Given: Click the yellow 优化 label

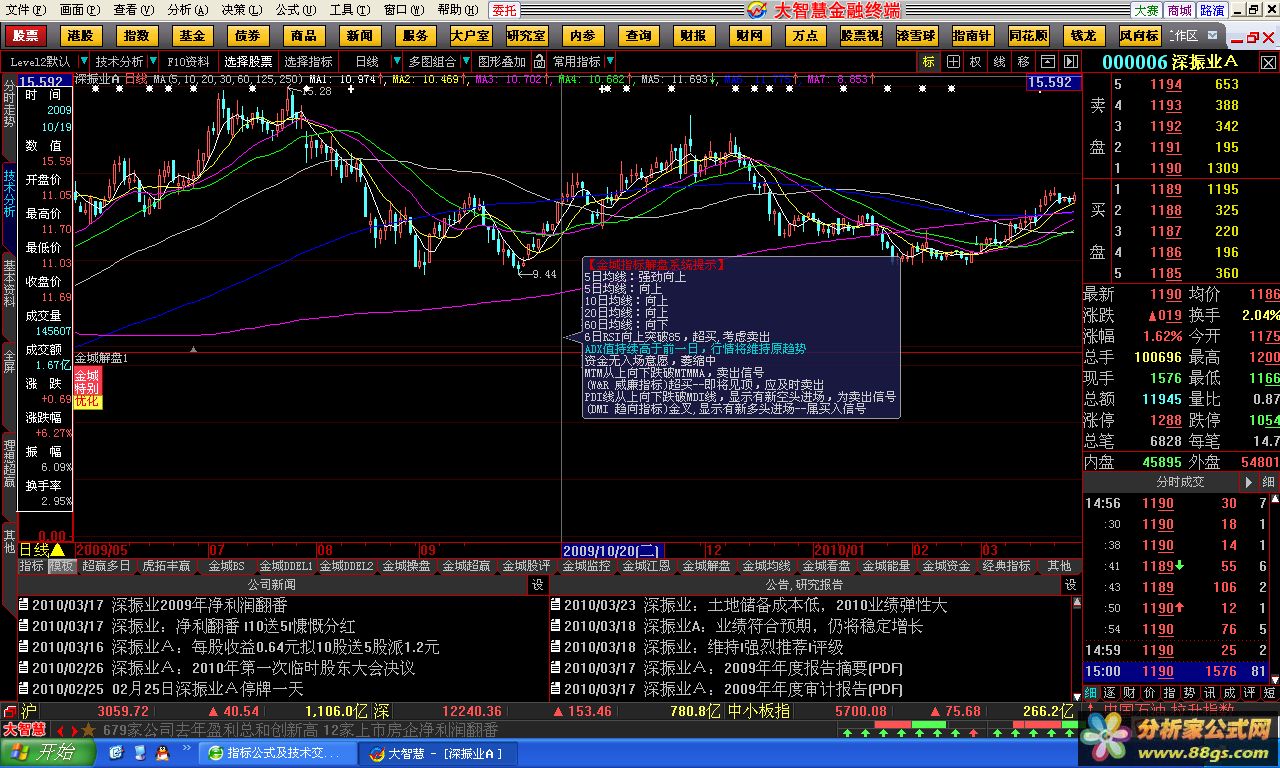Looking at the screenshot, I should [87, 401].
